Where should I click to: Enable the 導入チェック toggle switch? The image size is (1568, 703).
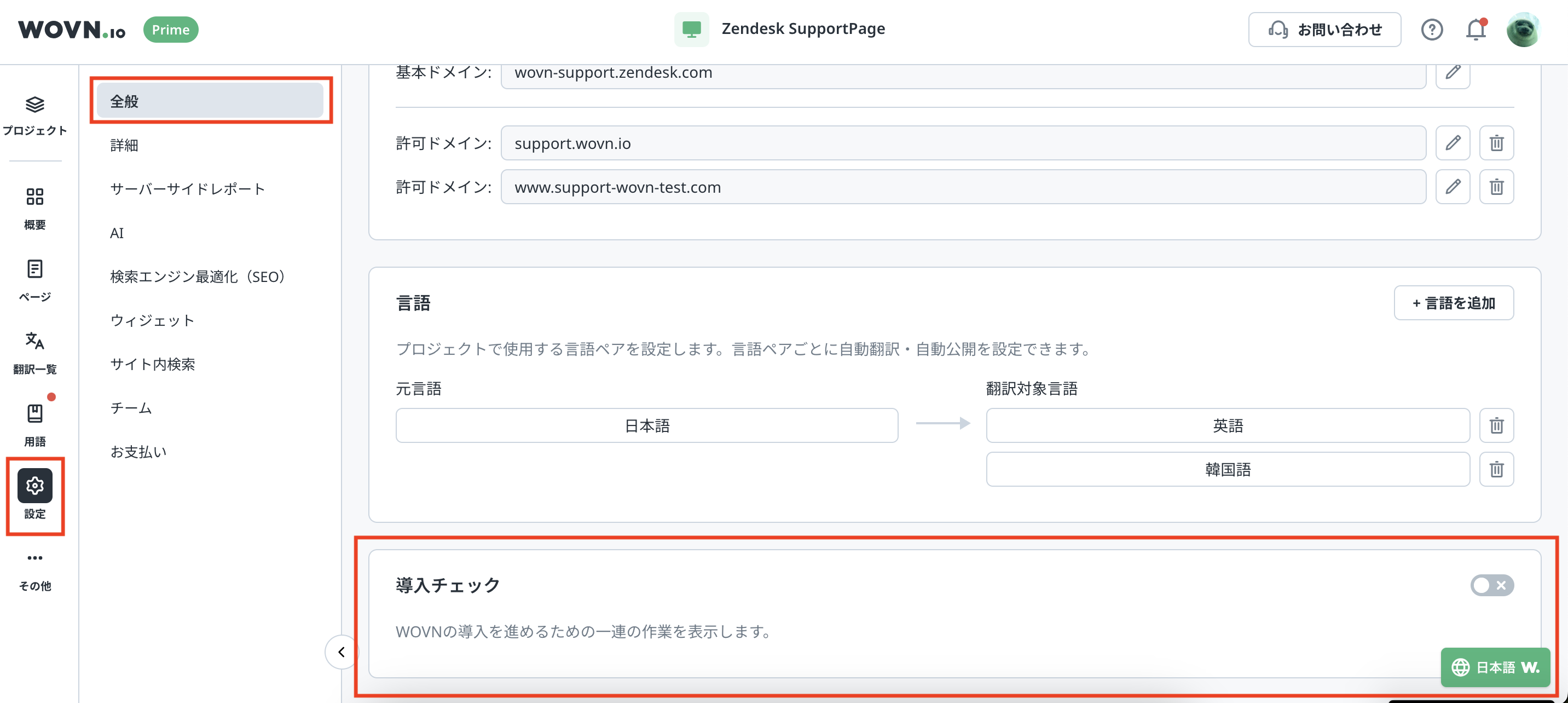[x=1491, y=585]
